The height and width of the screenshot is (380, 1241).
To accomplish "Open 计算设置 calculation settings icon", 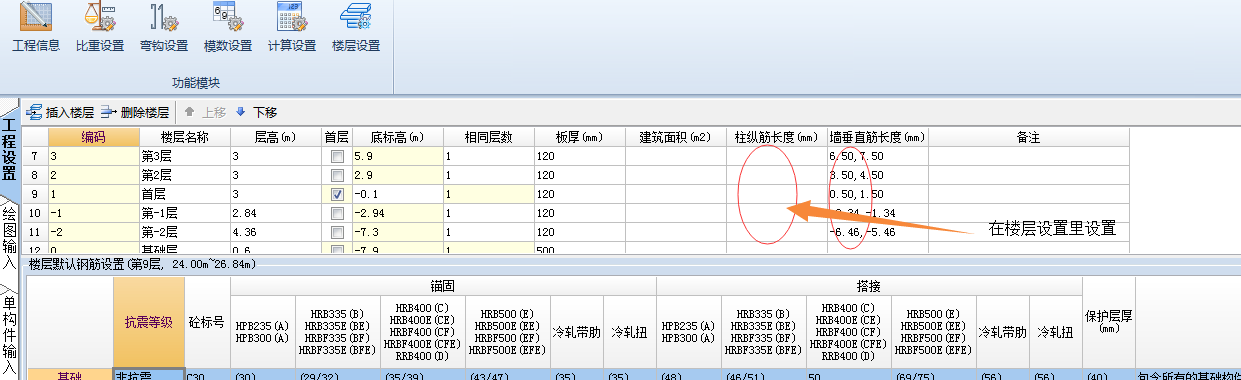I will (291, 28).
